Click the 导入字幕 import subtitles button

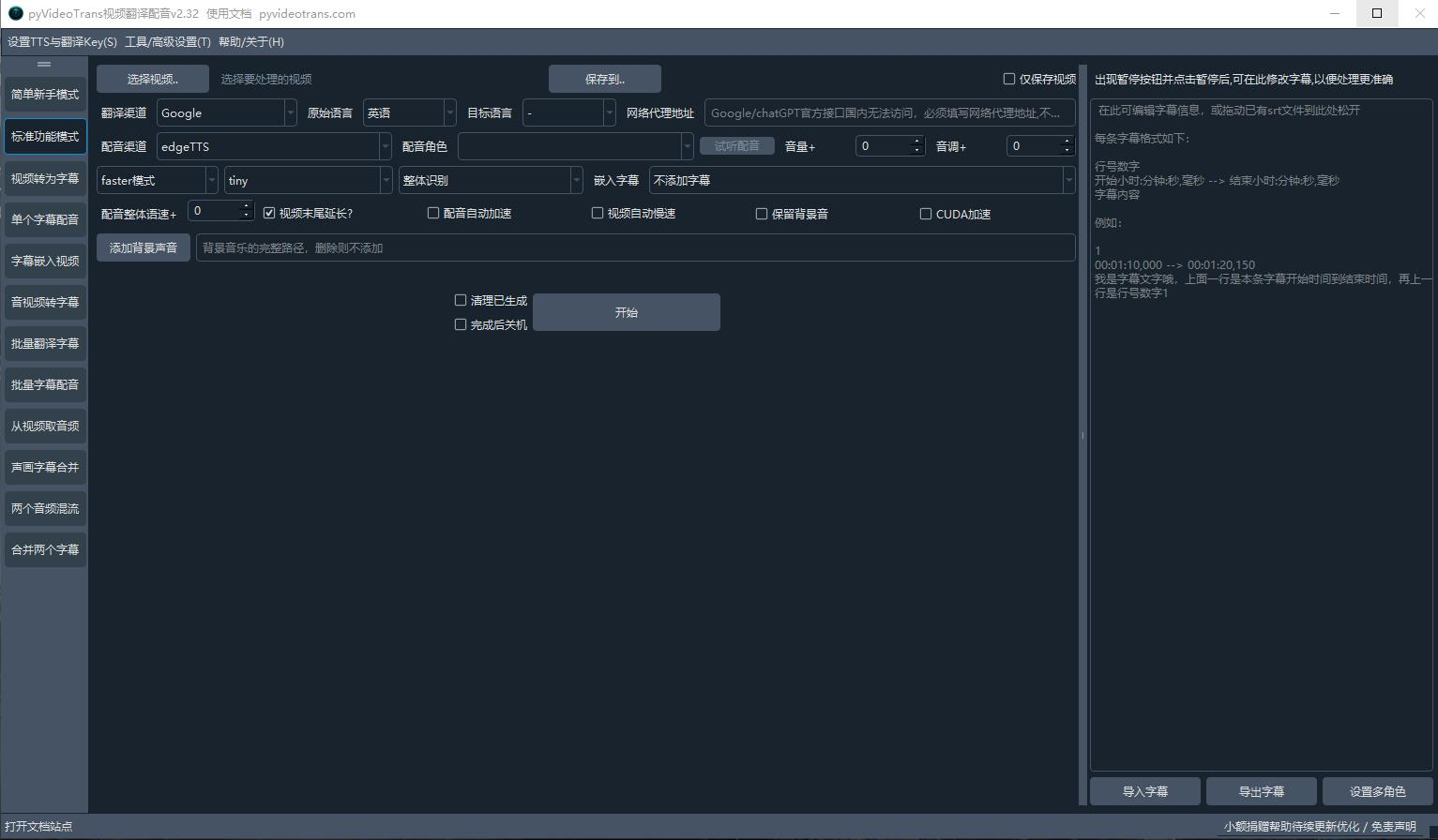click(1144, 791)
